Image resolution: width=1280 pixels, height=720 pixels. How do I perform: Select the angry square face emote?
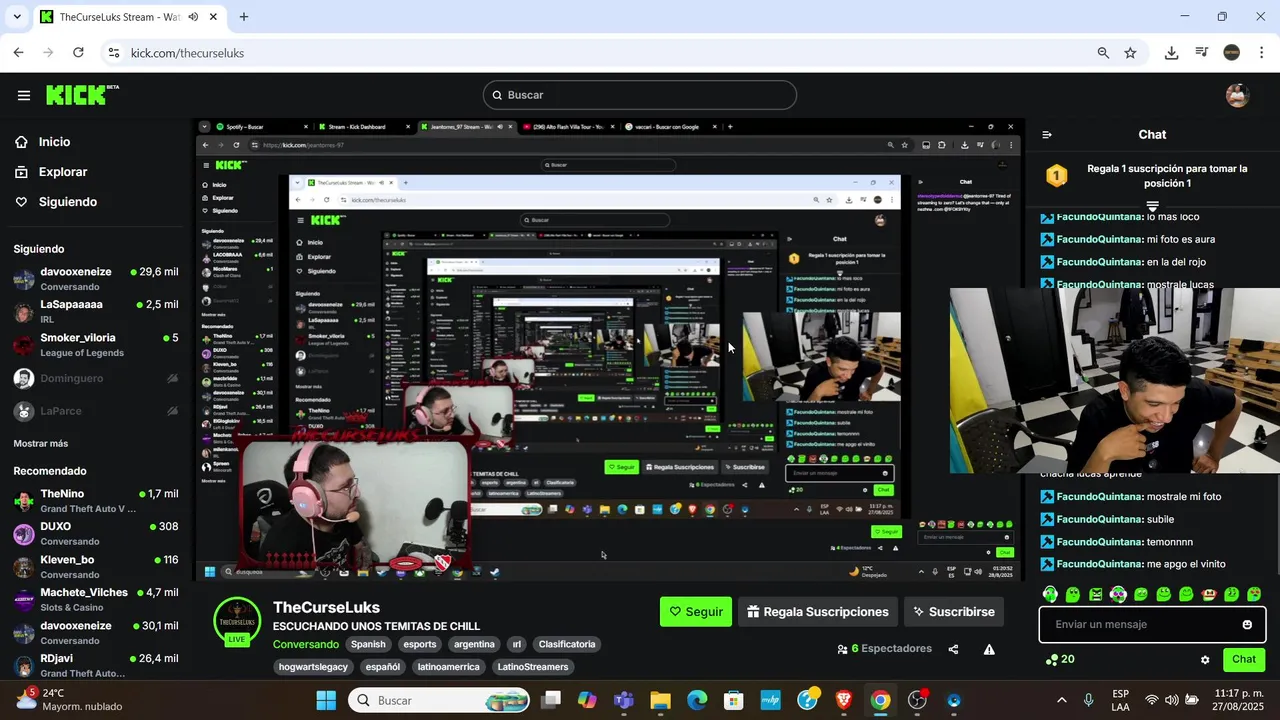point(1096,594)
